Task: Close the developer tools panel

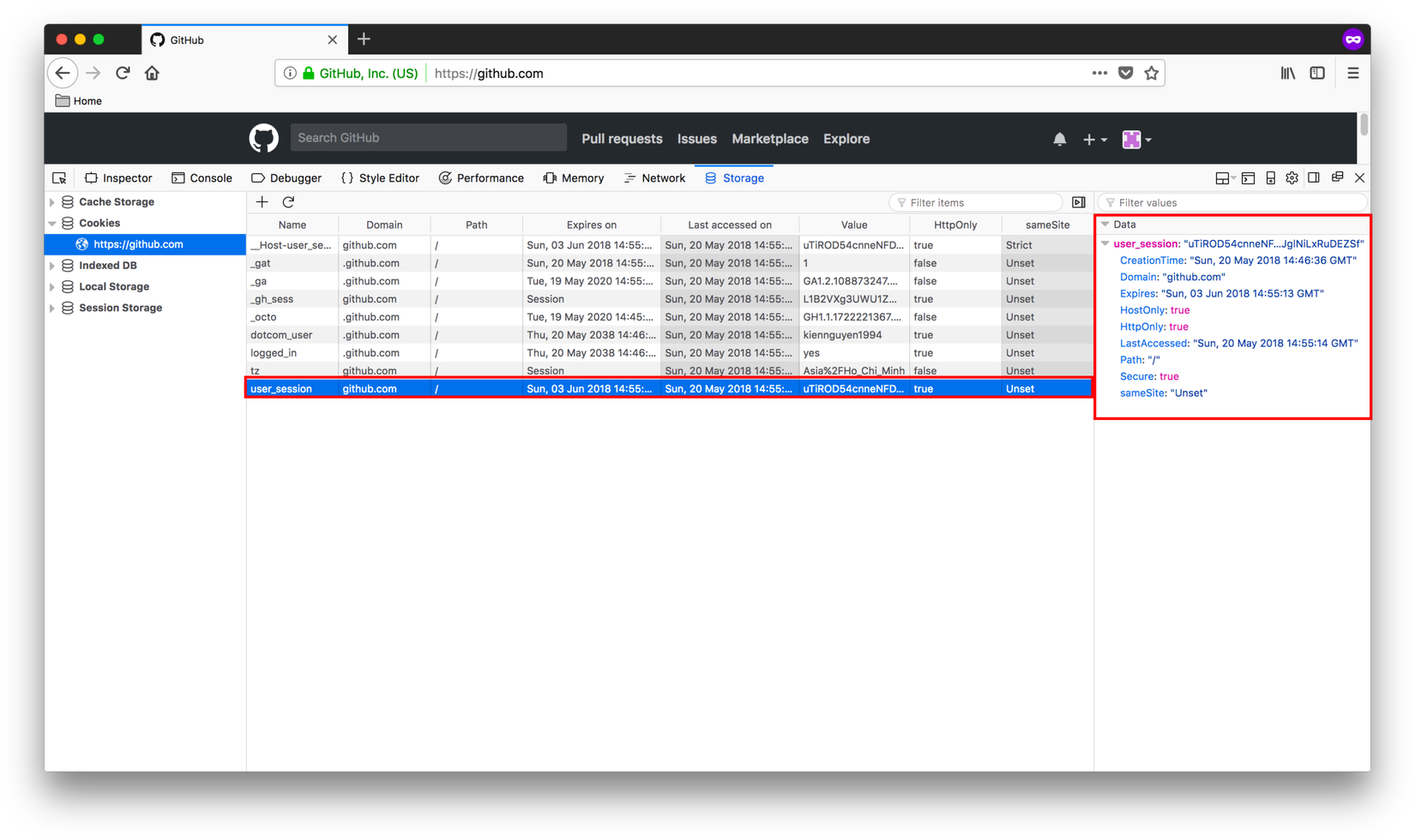Action: pyautogui.click(x=1359, y=178)
